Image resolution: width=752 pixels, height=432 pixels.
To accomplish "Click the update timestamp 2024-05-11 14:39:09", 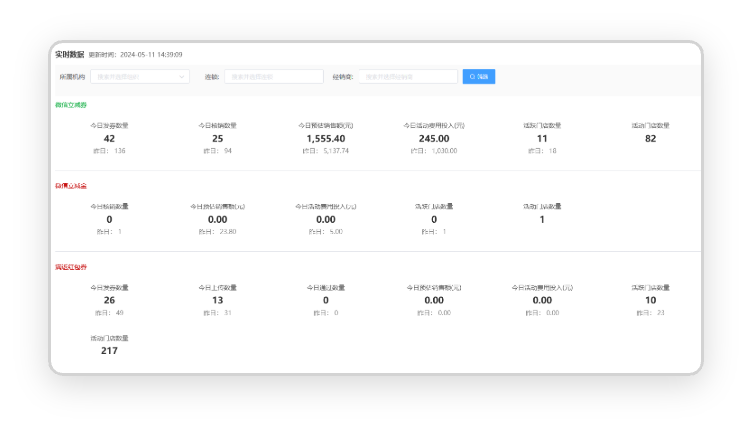I will tap(151, 55).
